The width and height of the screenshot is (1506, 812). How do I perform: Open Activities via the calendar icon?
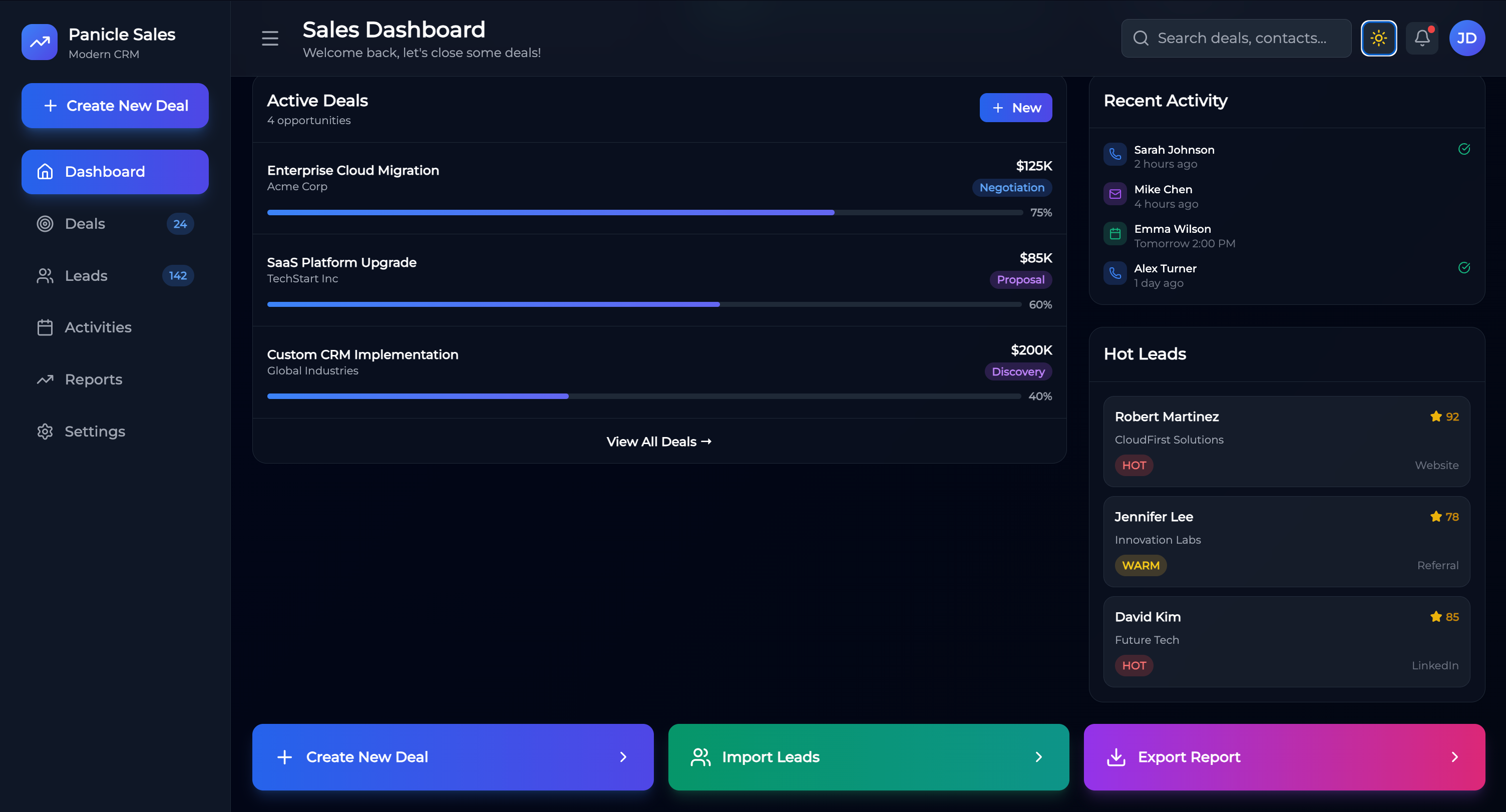click(x=45, y=327)
